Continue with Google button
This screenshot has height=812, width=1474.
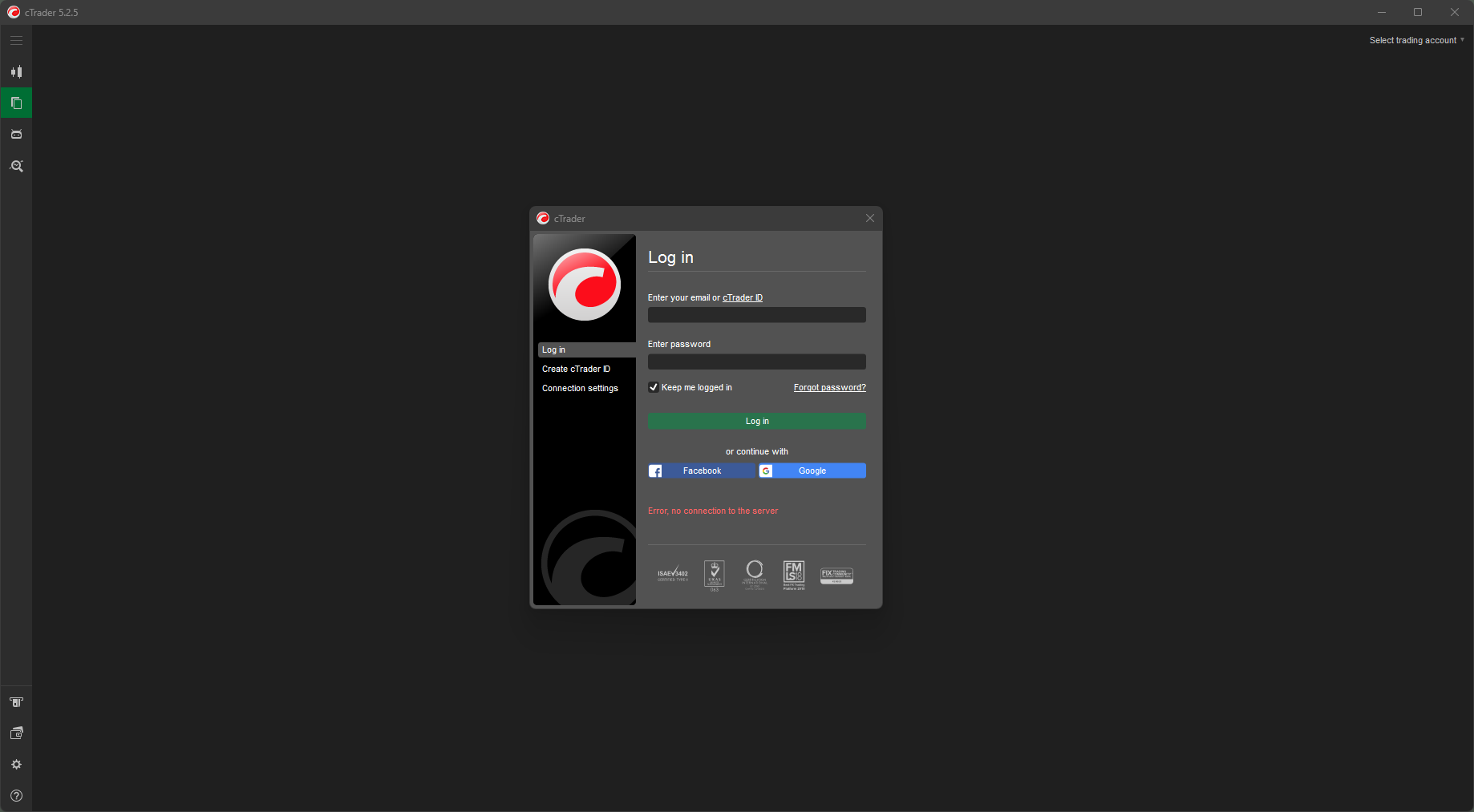click(x=812, y=471)
